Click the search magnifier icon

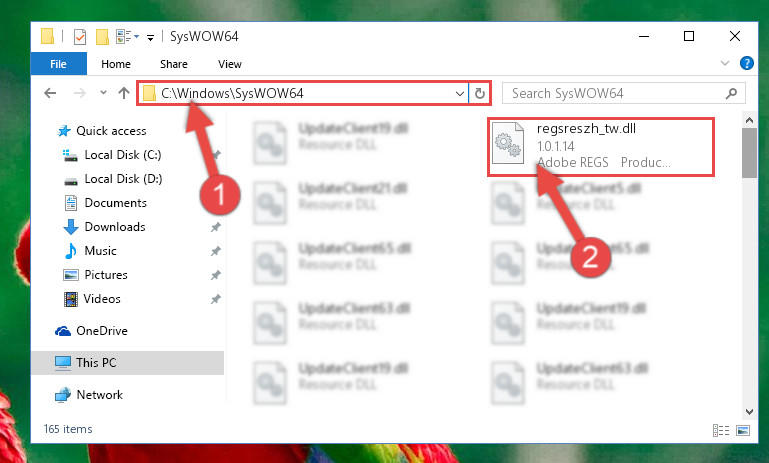coord(731,93)
